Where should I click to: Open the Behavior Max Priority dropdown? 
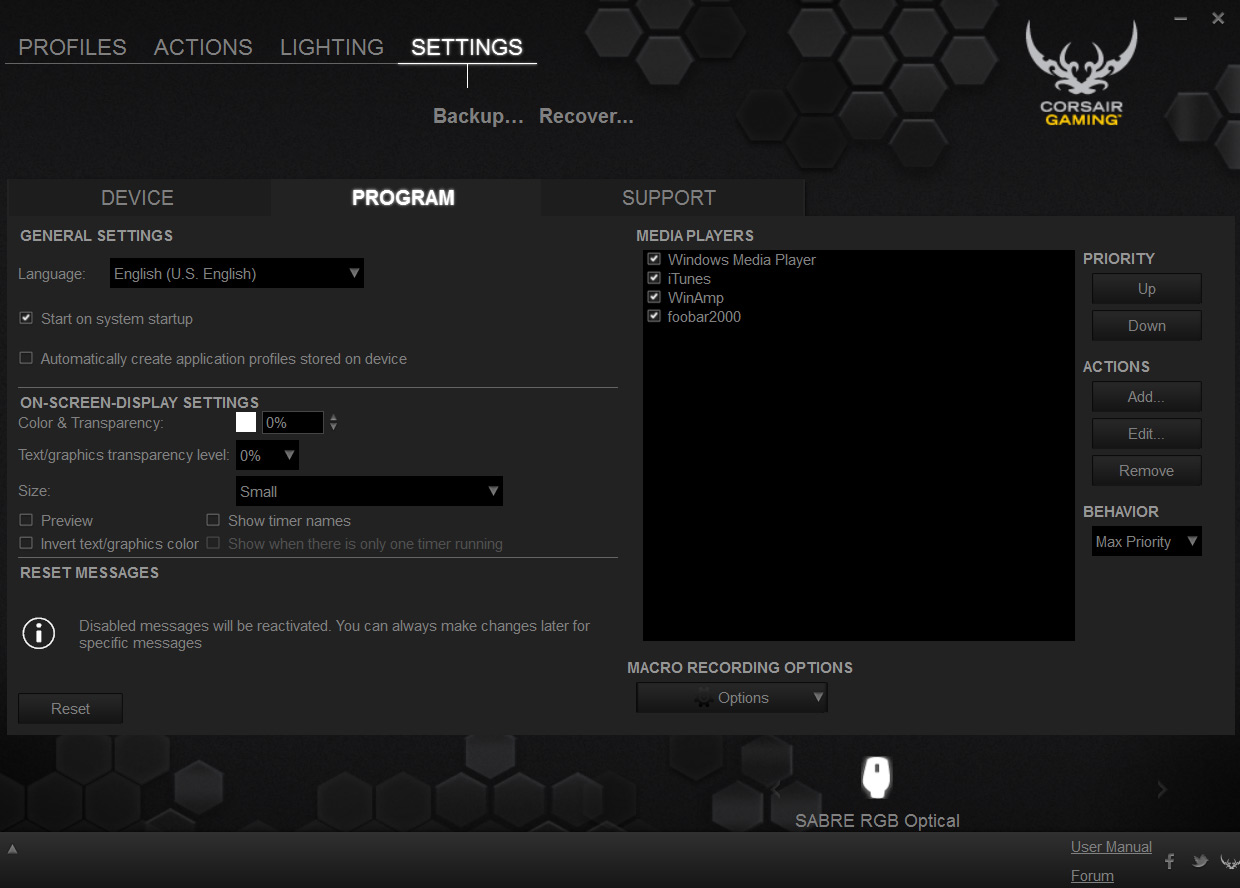(x=1147, y=541)
